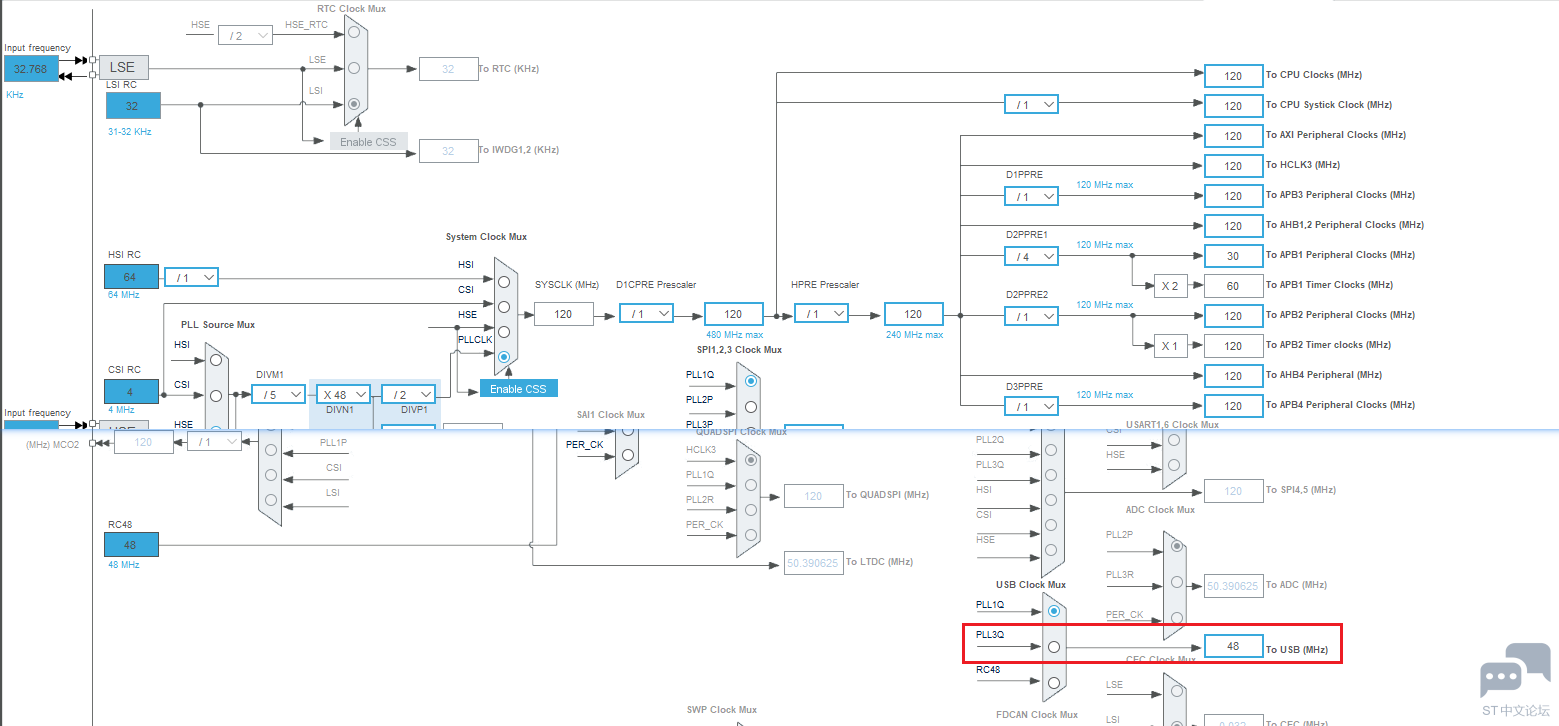This screenshot has height=726, width=1559.
Task: Select PLLCLK in System Clock Mux
Action: [503, 357]
